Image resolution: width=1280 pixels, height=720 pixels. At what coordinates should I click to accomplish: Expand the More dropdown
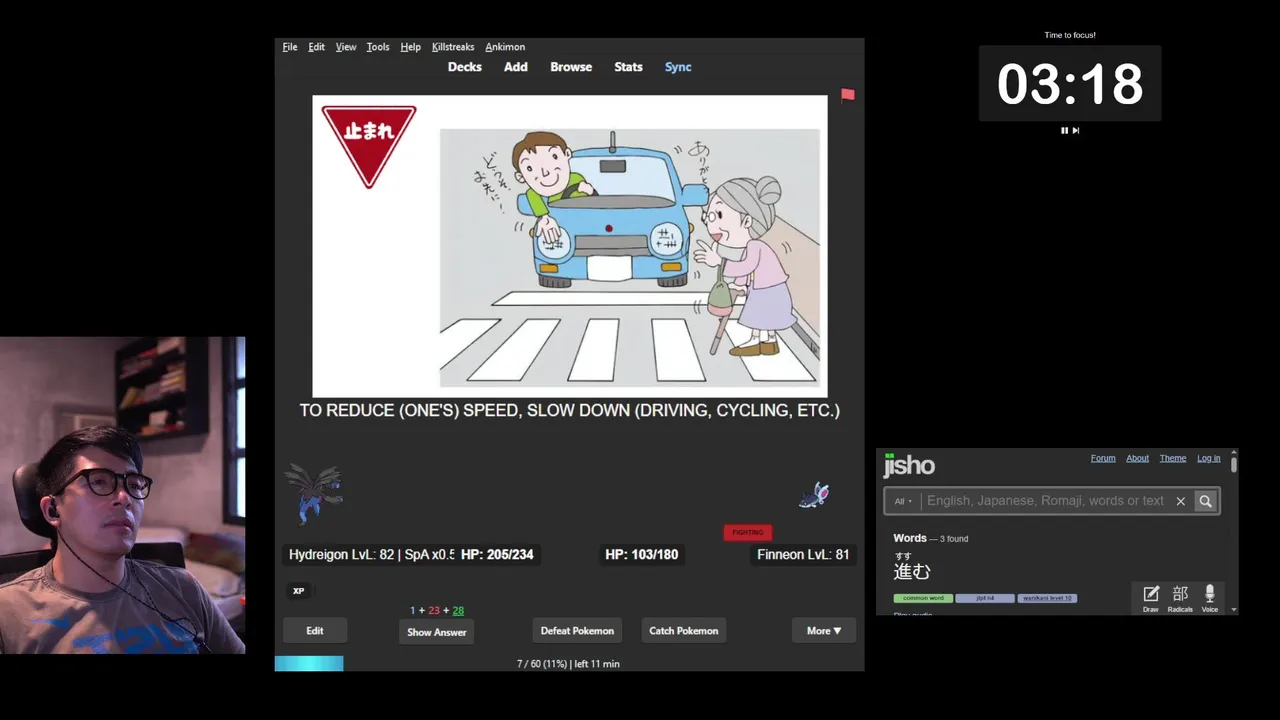[824, 631]
